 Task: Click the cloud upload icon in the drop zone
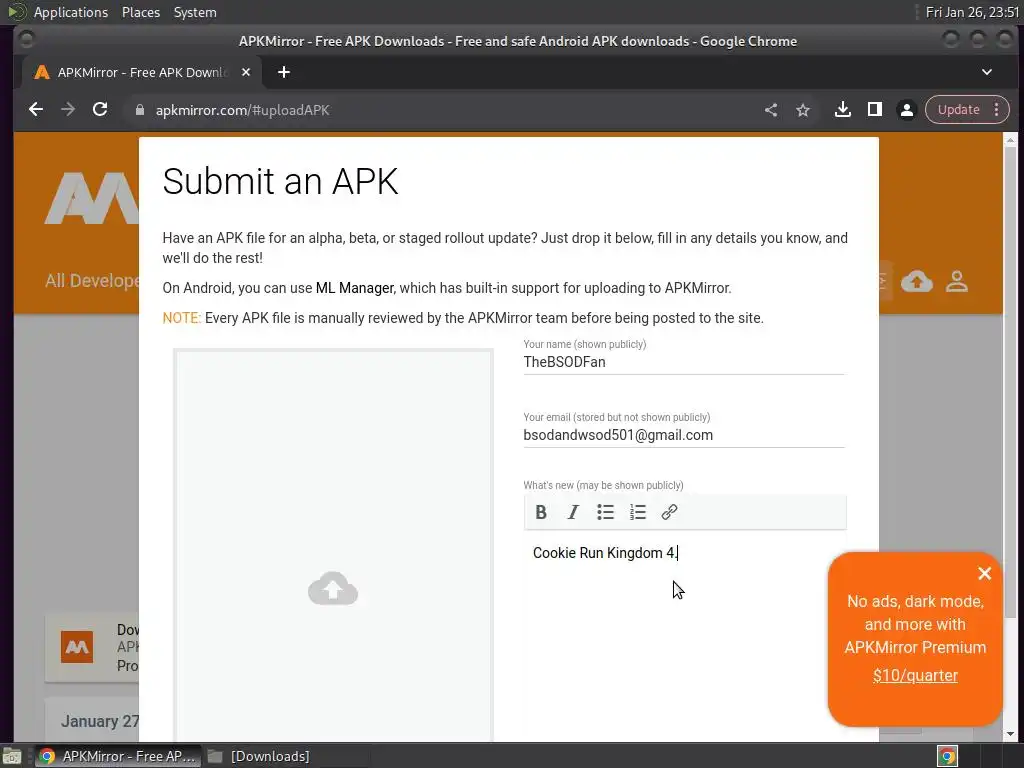click(333, 588)
